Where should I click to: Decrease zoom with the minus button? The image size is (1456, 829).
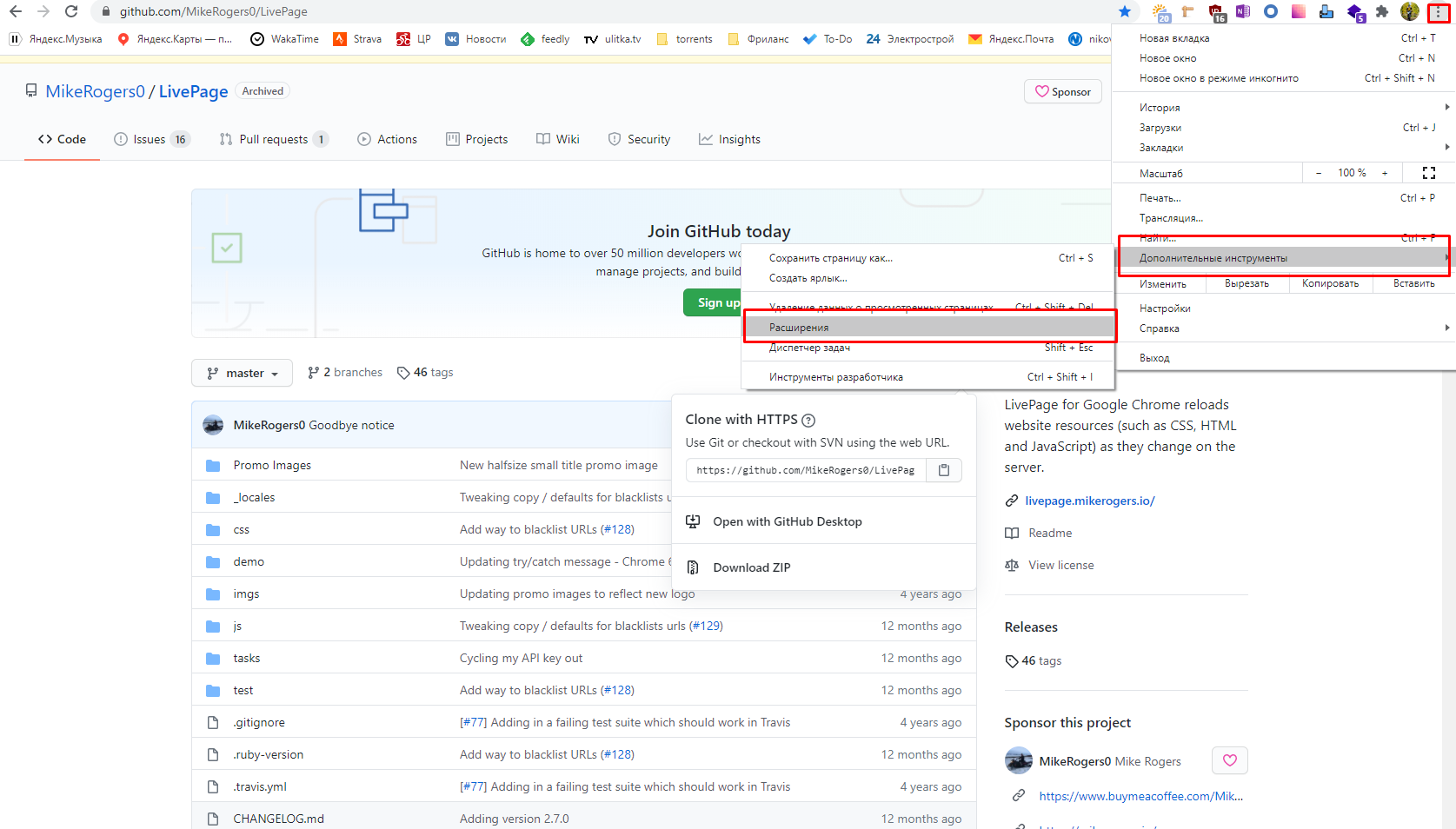coord(1319,173)
